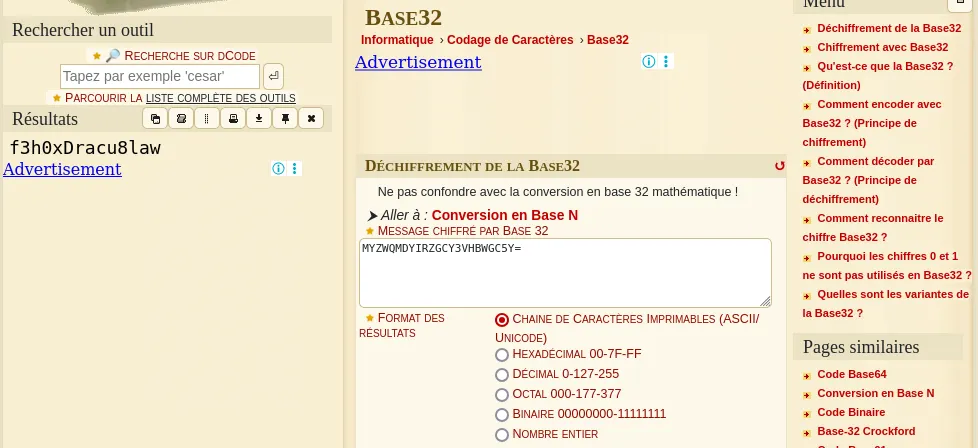Screen dimensions: 978x448
Task: Select Octal 000-177-377 result format
Action: [501, 394]
